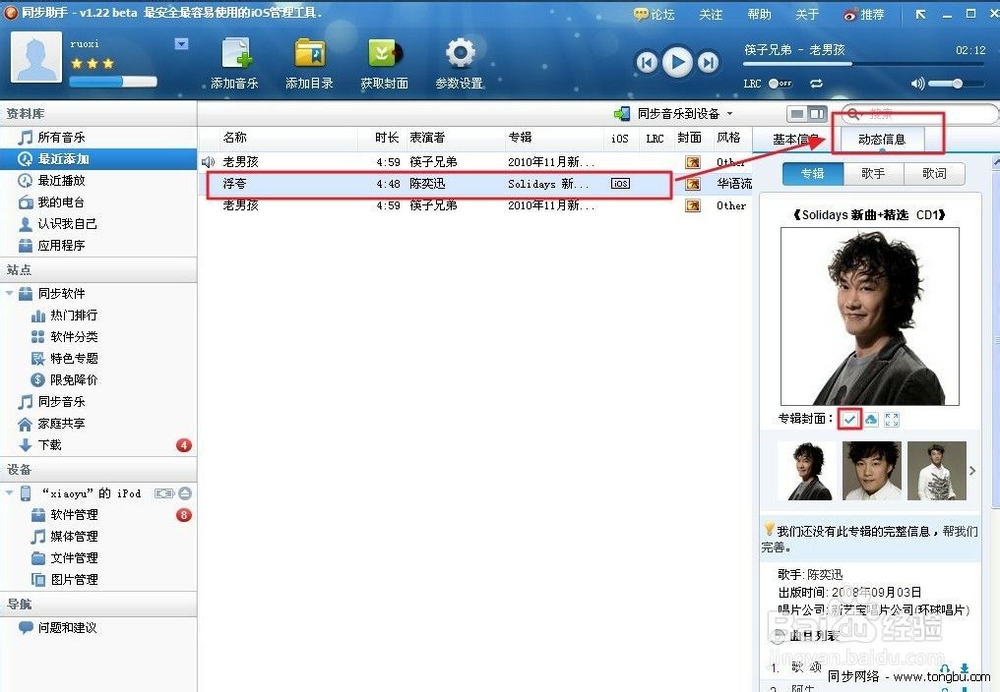1000x692 pixels.
Task: Collapse the xiaoyu iPod device tree
Action: [9, 493]
